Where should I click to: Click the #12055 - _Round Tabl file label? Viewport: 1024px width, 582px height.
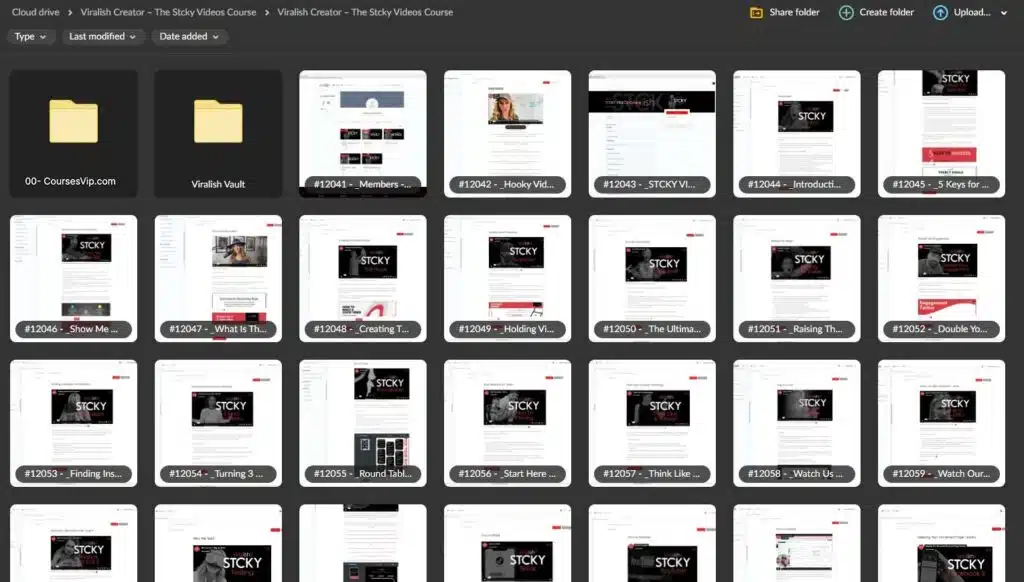click(362, 474)
